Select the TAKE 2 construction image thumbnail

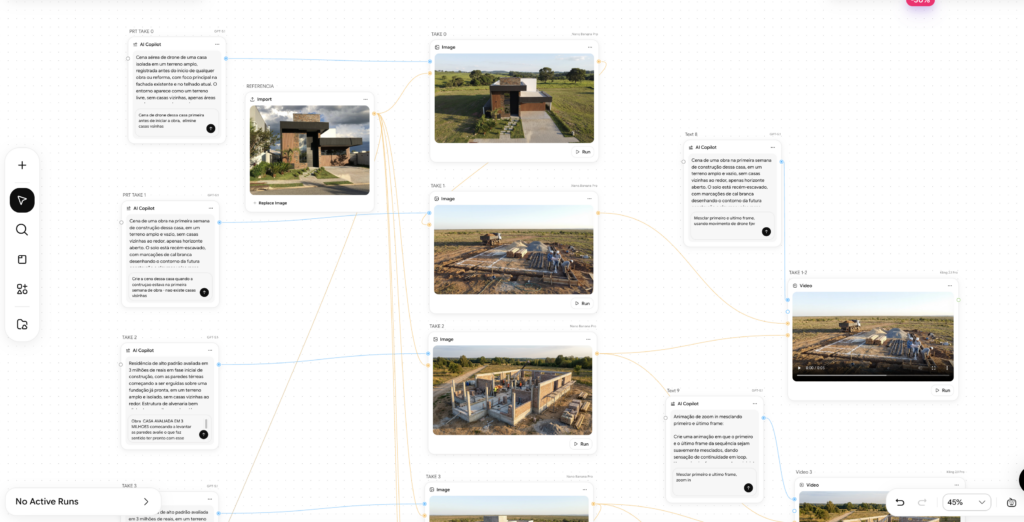pos(512,390)
